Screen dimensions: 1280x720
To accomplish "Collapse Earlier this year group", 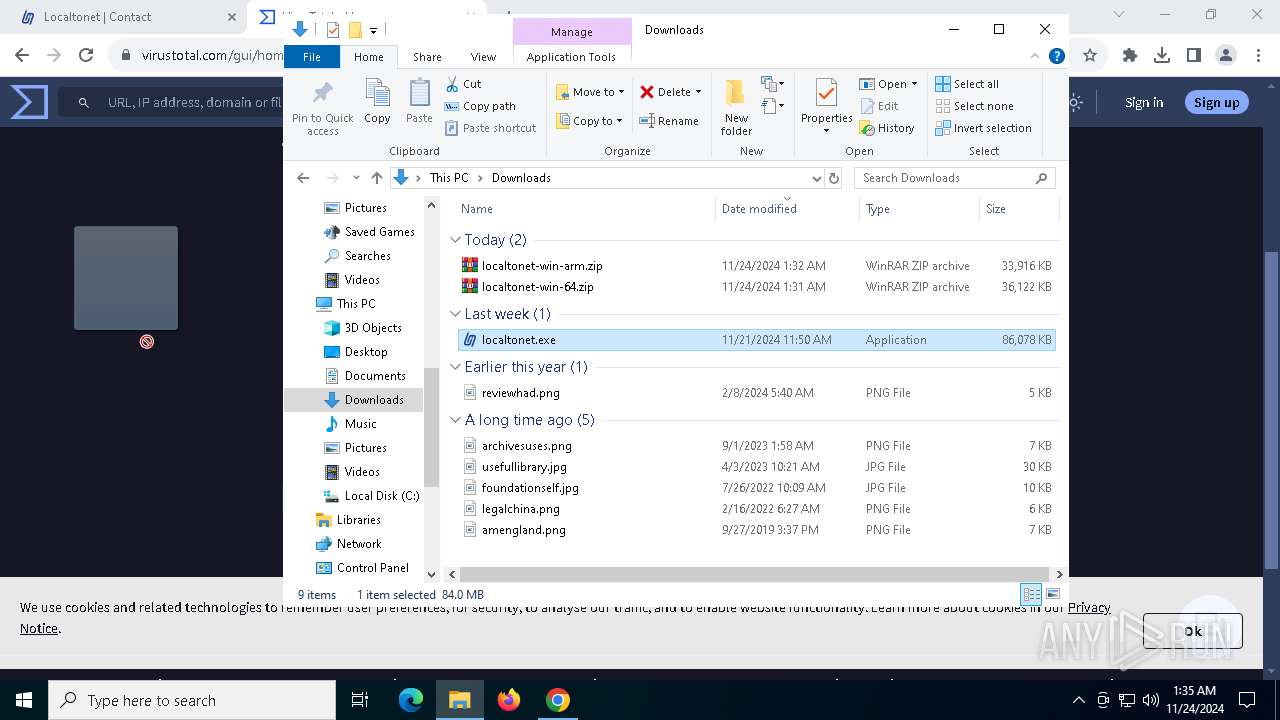I will coord(456,367).
